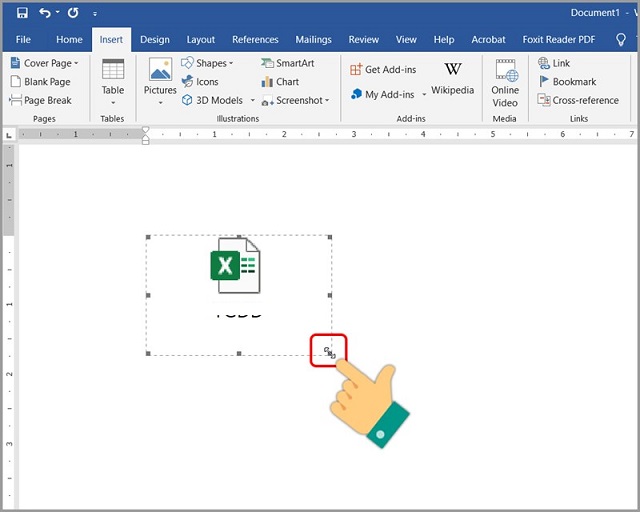The height and width of the screenshot is (512, 640).
Task: Select the embedded Excel object icon
Action: point(235,266)
